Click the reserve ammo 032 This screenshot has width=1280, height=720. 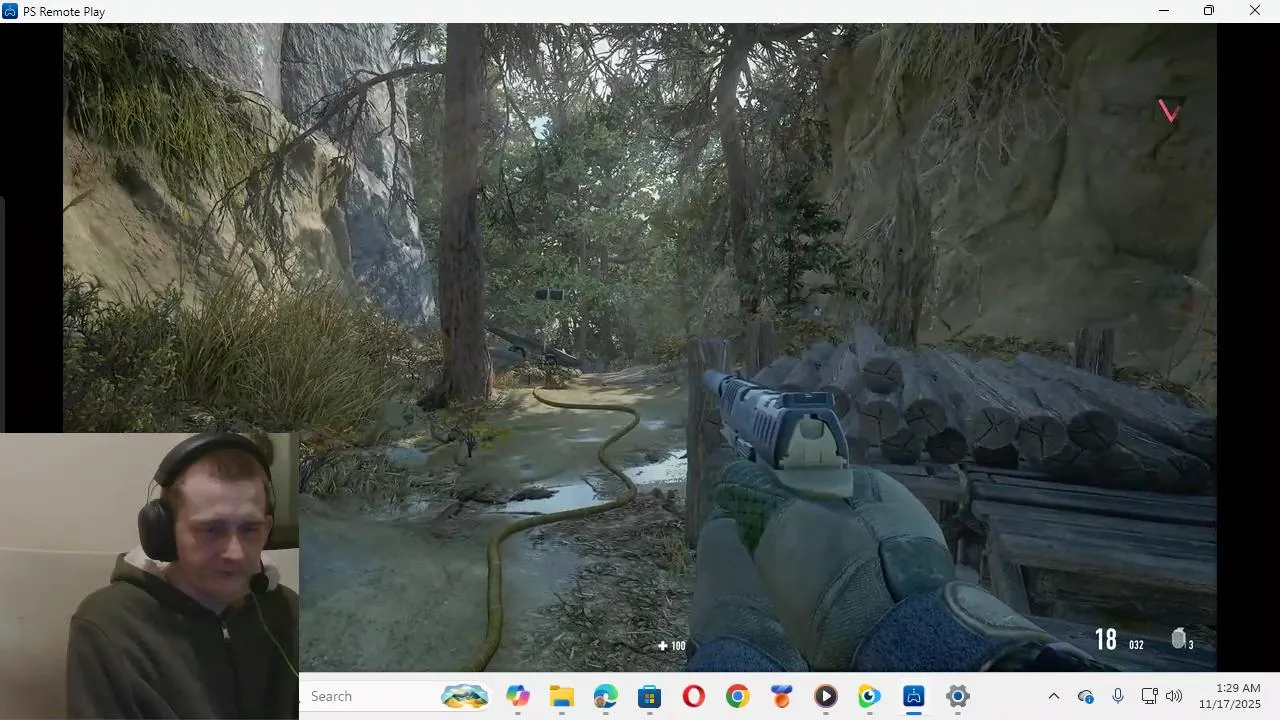[x=1136, y=645]
